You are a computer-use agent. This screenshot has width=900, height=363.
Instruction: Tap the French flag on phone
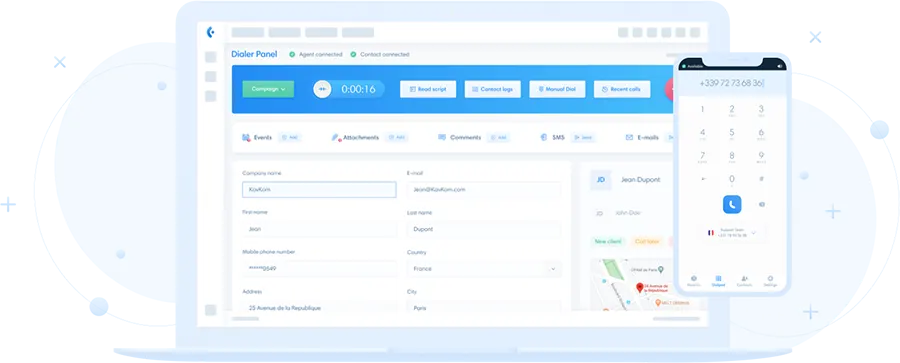(x=711, y=233)
